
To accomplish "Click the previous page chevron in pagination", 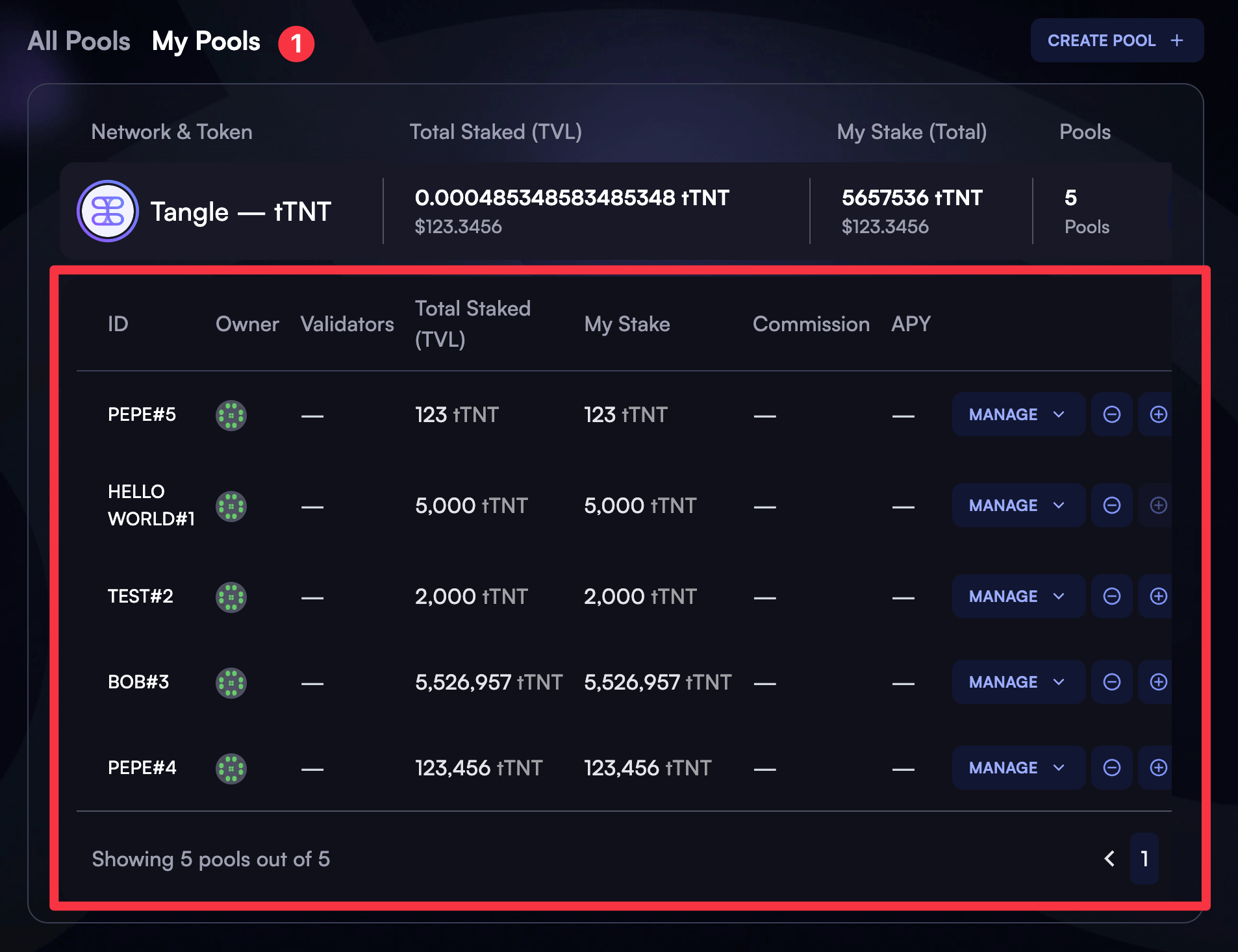I will 1109,858.
